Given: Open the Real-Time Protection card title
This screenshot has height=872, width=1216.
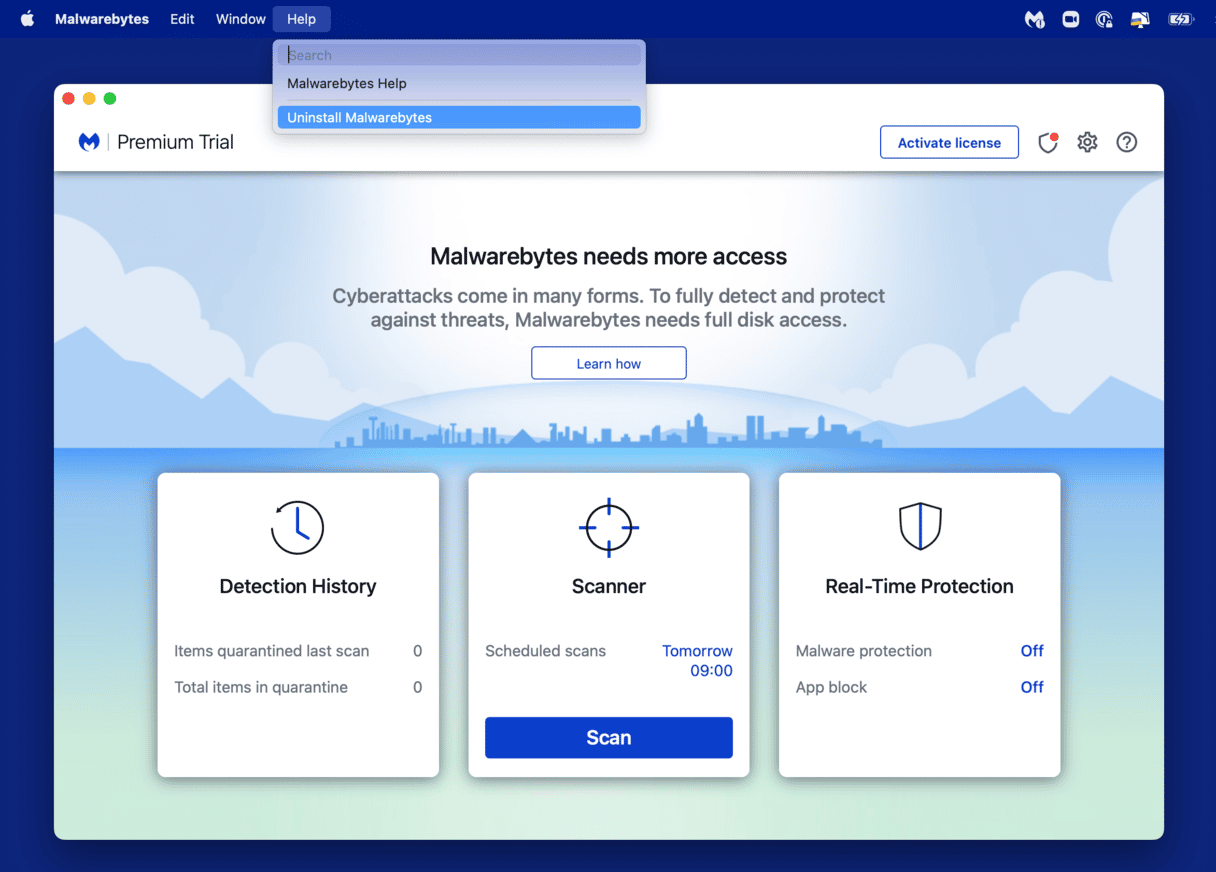Looking at the screenshot, I should click(x=919, y=586).
